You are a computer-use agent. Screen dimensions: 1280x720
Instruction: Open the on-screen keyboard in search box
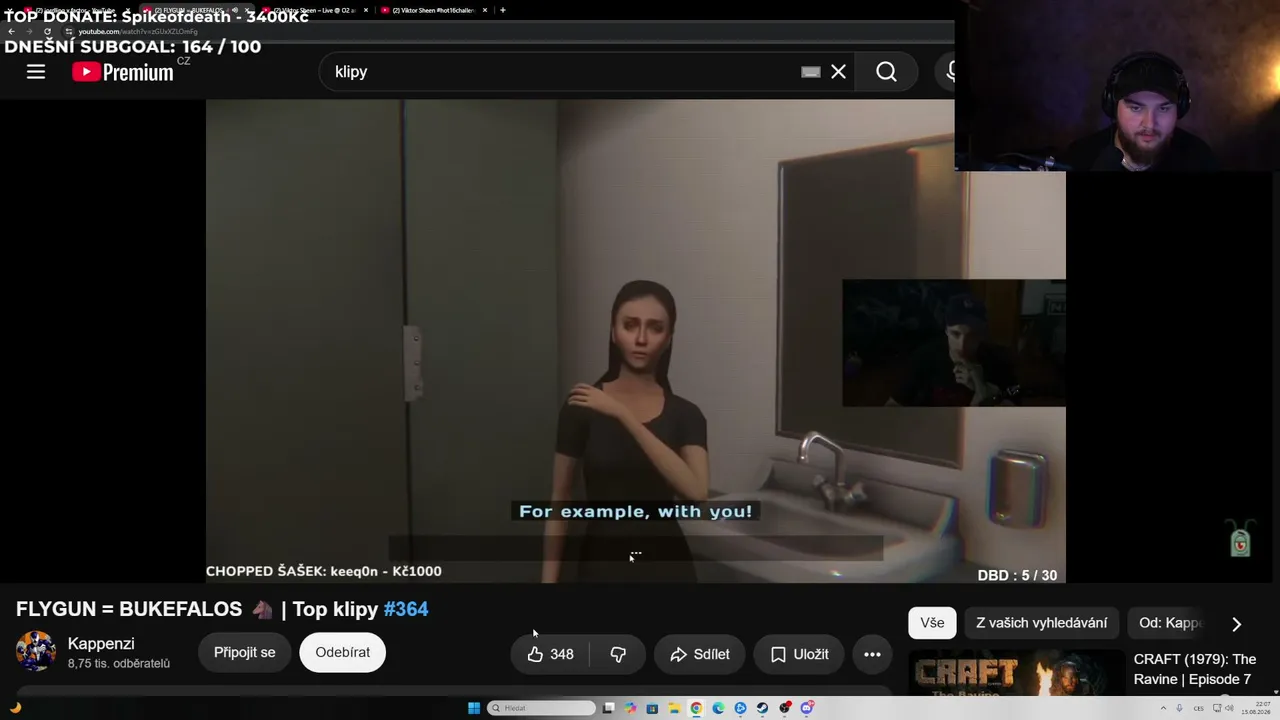(x=811, y=72)
